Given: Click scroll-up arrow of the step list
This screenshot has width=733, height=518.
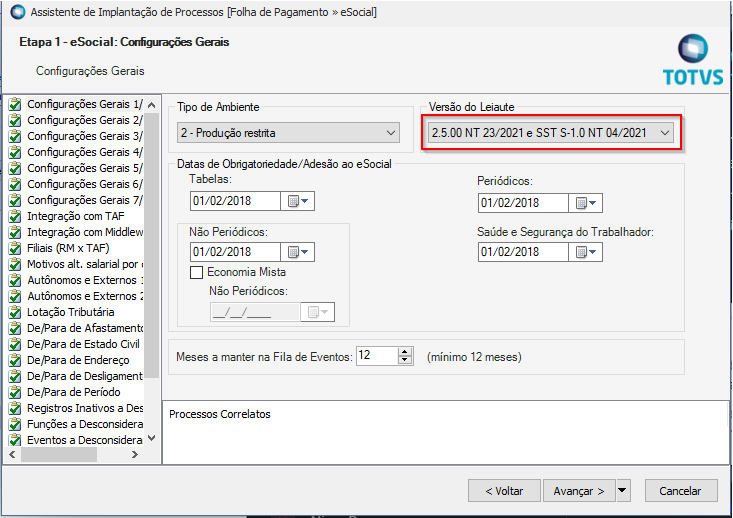Looking at the screenshot, I should click(x=151, y=105).
